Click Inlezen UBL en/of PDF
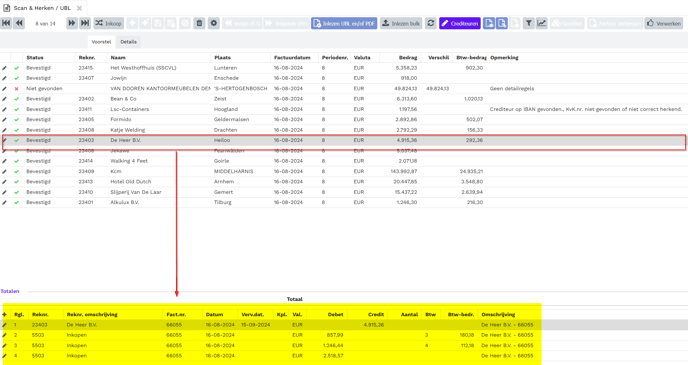The image size is (688, 365). [344, 23]
